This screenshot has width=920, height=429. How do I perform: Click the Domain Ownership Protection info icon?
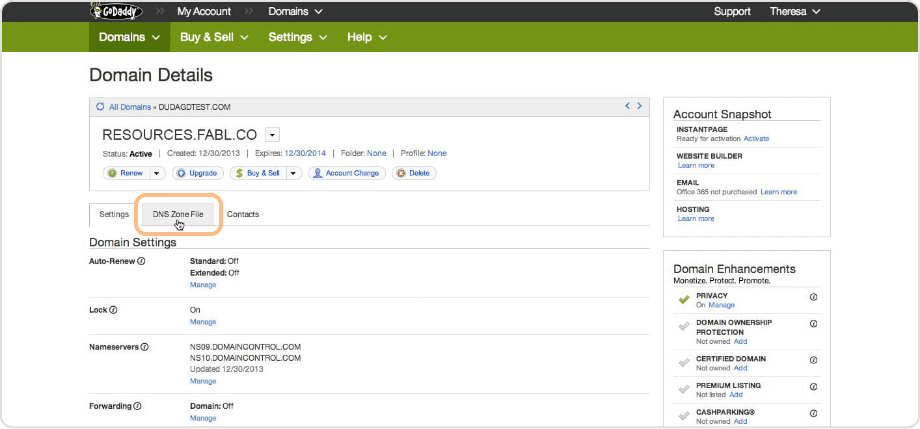pyautogui.click(x=813, y=323)
